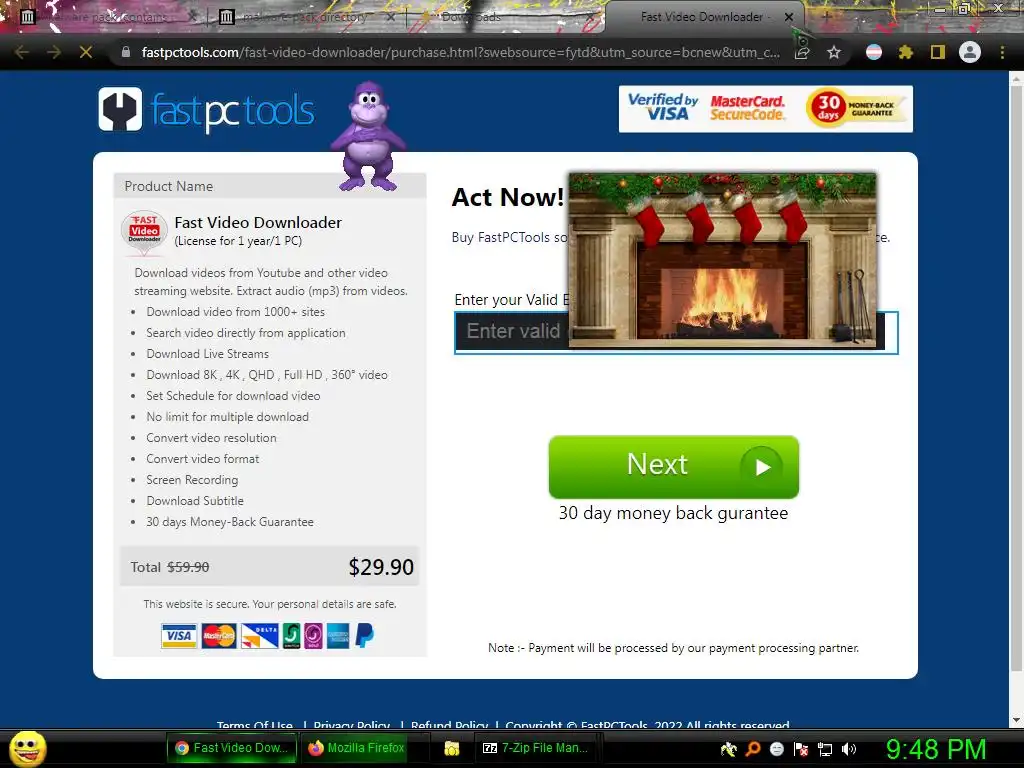Click the 'Product Name' header
This screenshot has height=768, width=1024.
[168, 186]
